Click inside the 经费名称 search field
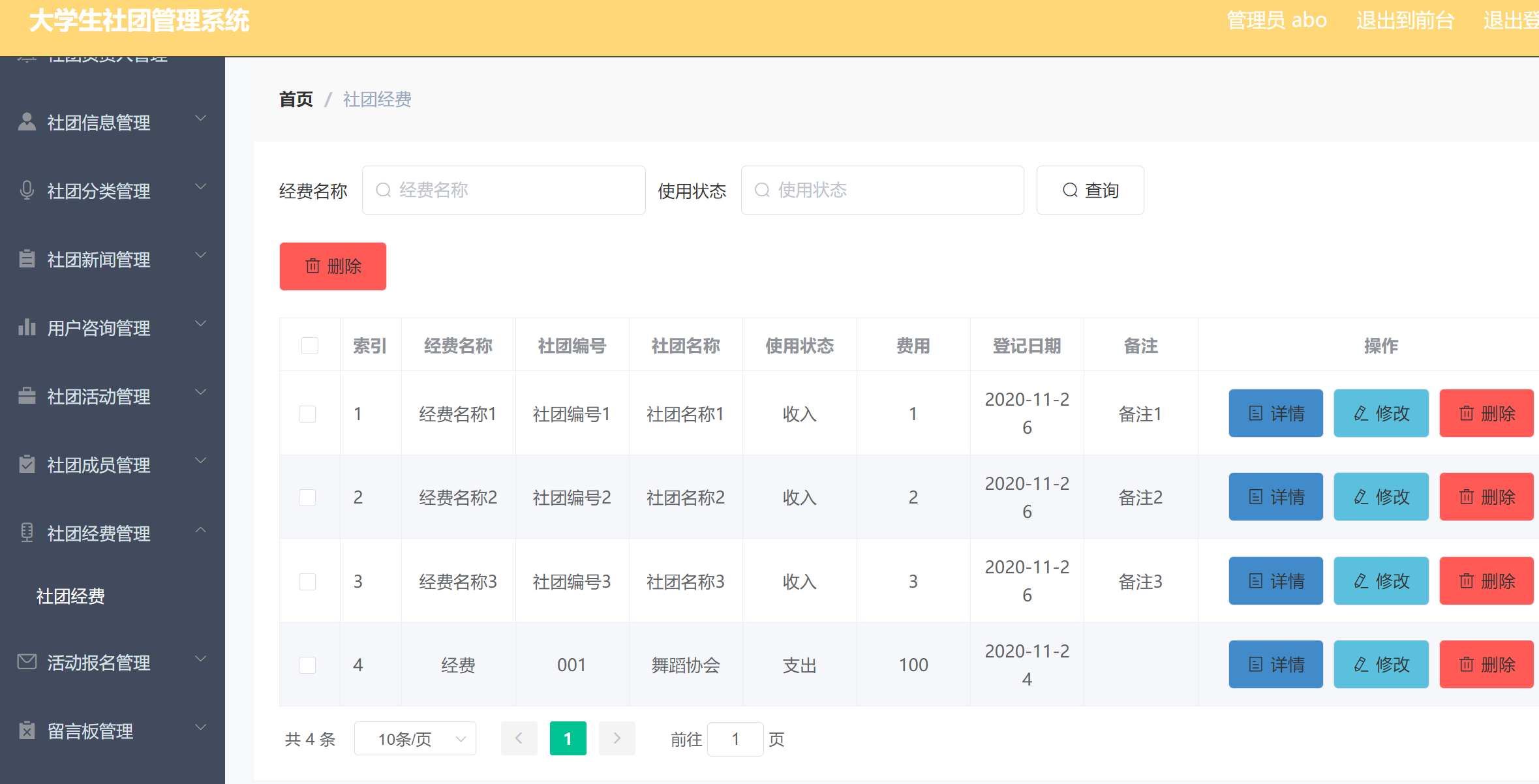Image resolution: width=1539 pixels, height=784 pixels. coord(504,190)
